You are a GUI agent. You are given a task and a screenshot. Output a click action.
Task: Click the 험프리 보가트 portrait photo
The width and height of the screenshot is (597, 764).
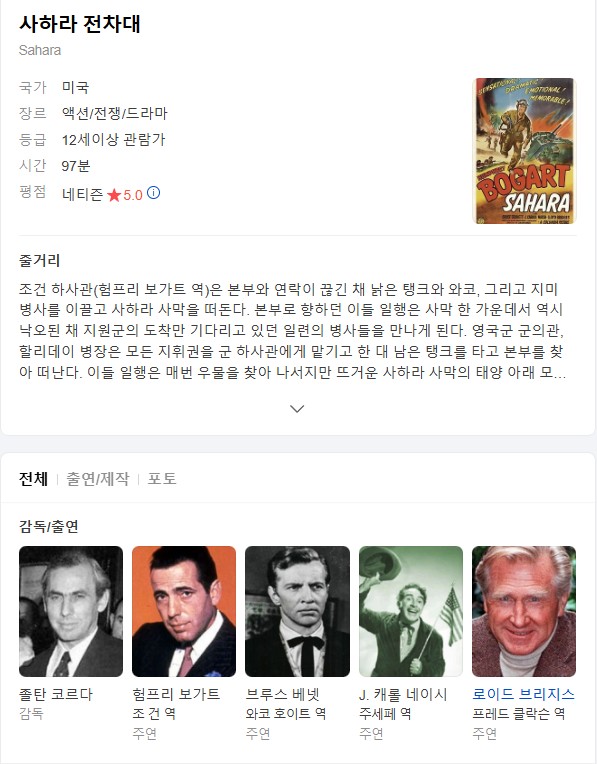click(x=184, y=611)
